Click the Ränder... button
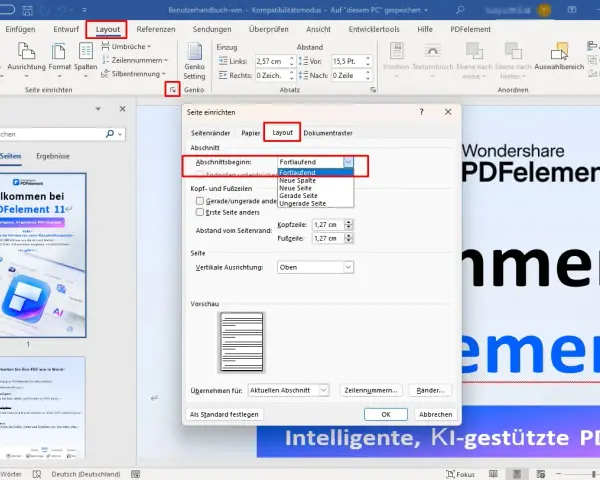The width and height of the screenshot is (600, 480). [430, 390]
